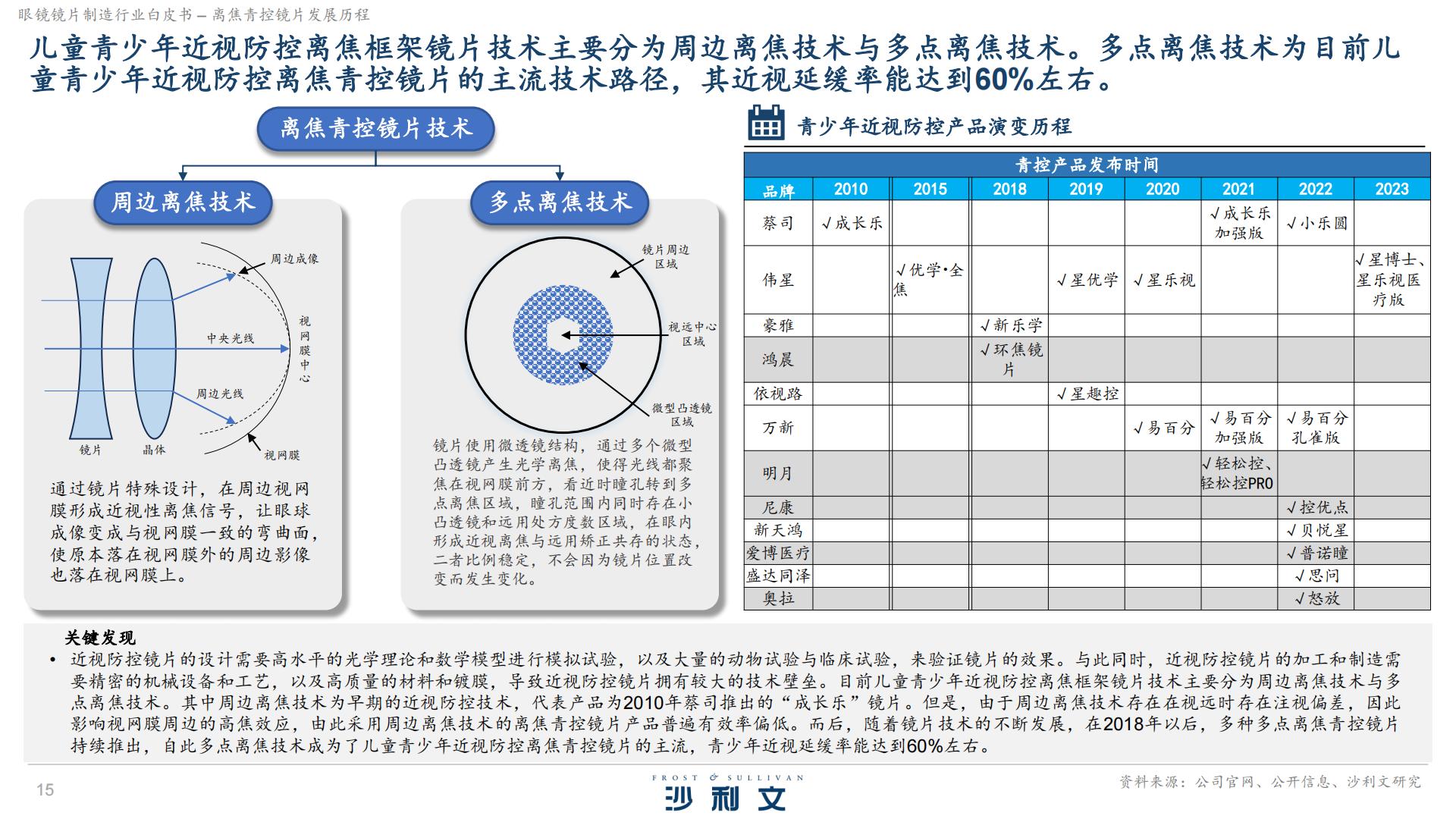The width and height of the screenshot is (1456, 819).
Task: Select the 周边离焦技术 label badge
Action: tap(184, 202)
